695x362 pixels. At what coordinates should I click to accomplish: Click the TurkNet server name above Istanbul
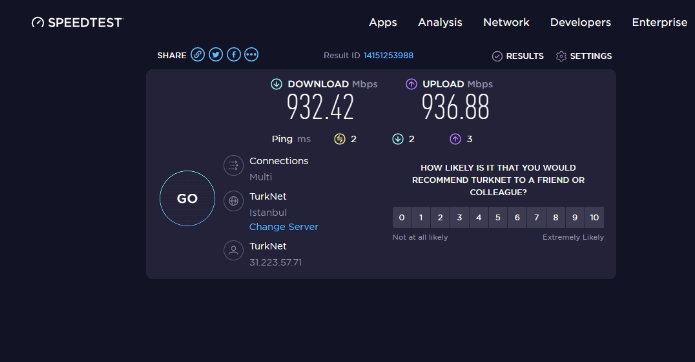(268, 196)
